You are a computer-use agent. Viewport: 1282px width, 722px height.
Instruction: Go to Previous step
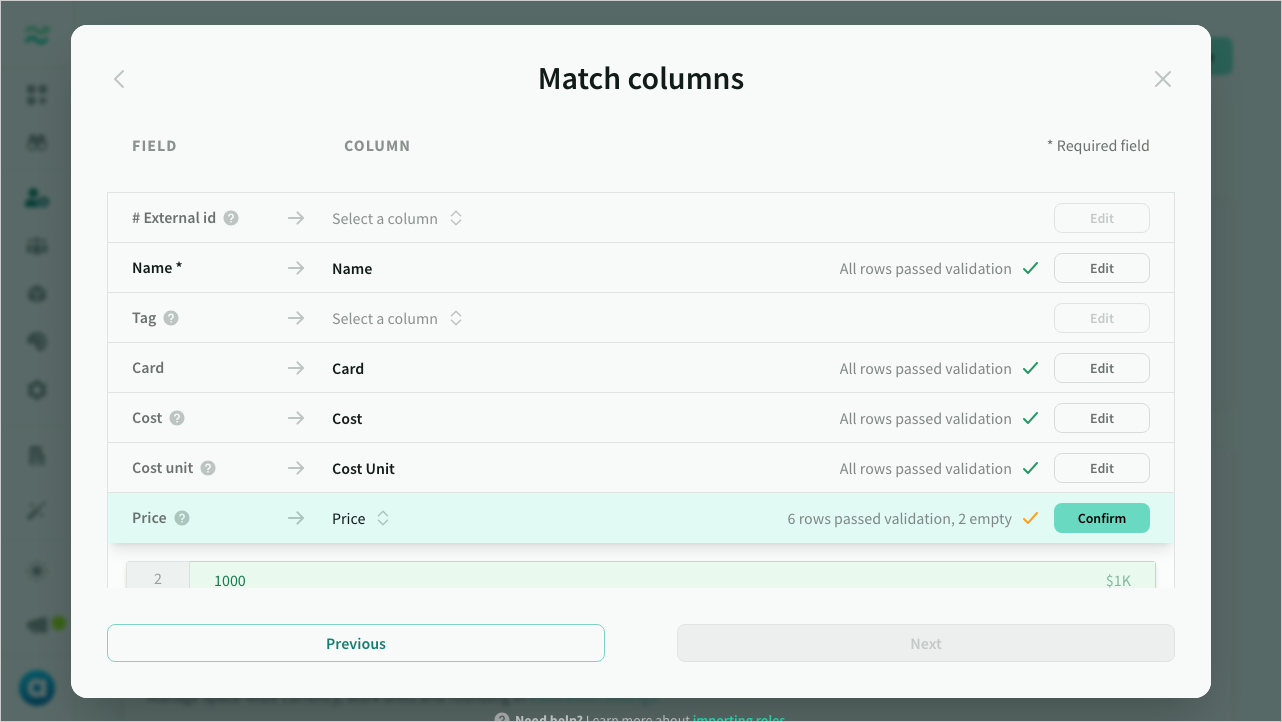point(356,643)
